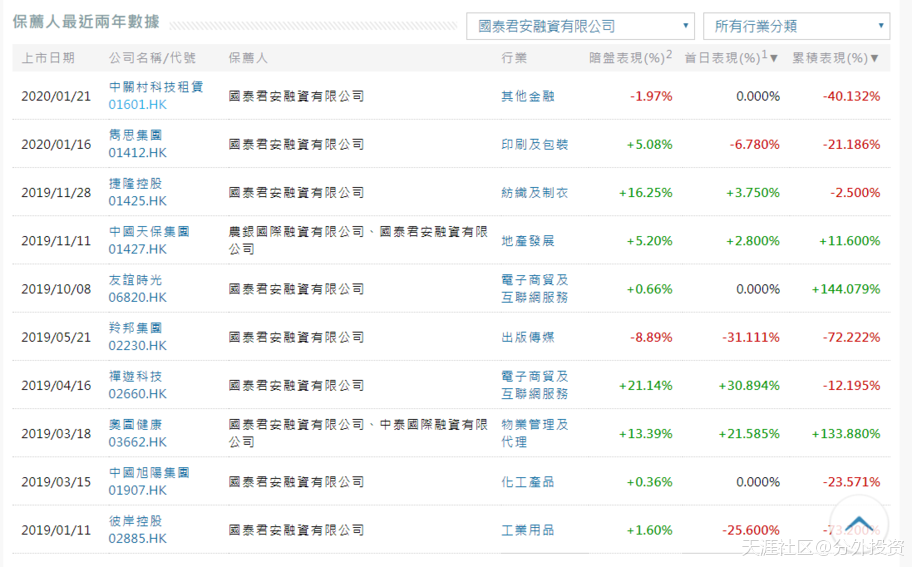Click the scroll-to-top arrow button
912x567 pixels.
tap(858, 524)
